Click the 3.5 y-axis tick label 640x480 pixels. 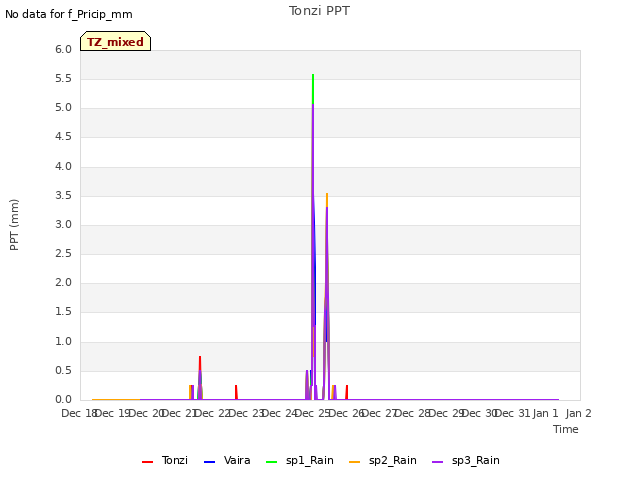point(63,196)
